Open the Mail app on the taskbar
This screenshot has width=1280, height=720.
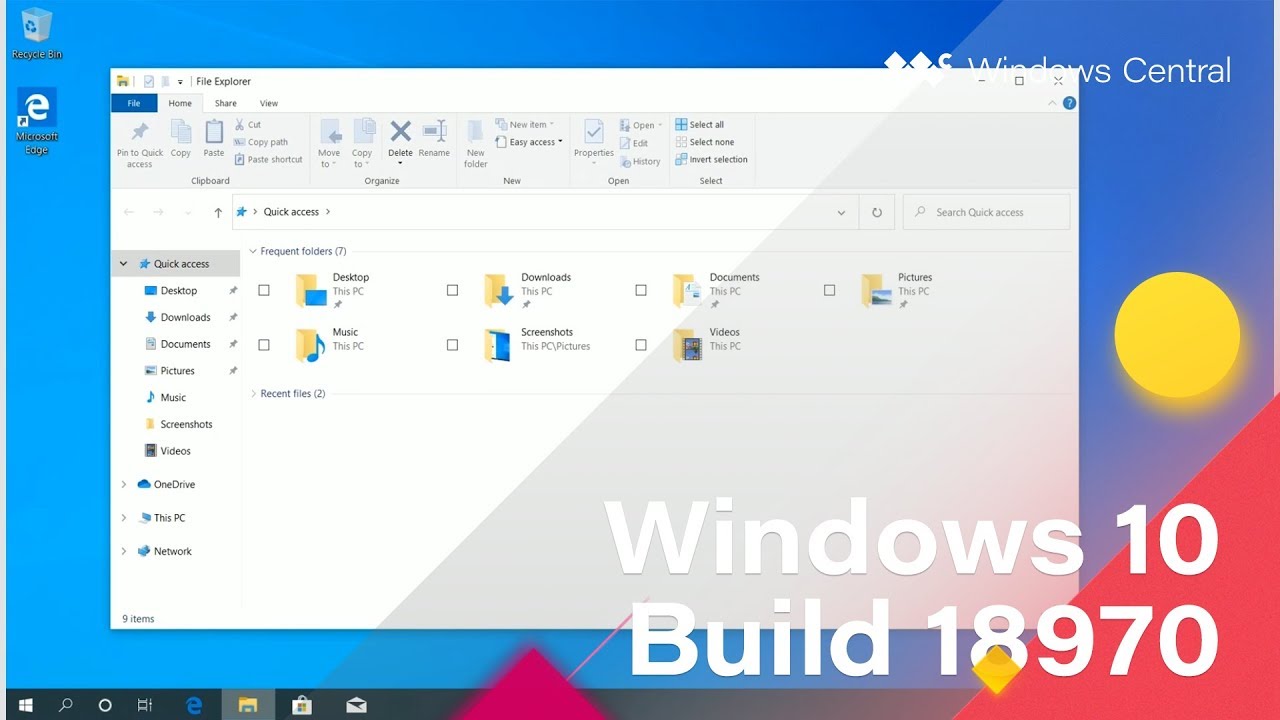356,705
